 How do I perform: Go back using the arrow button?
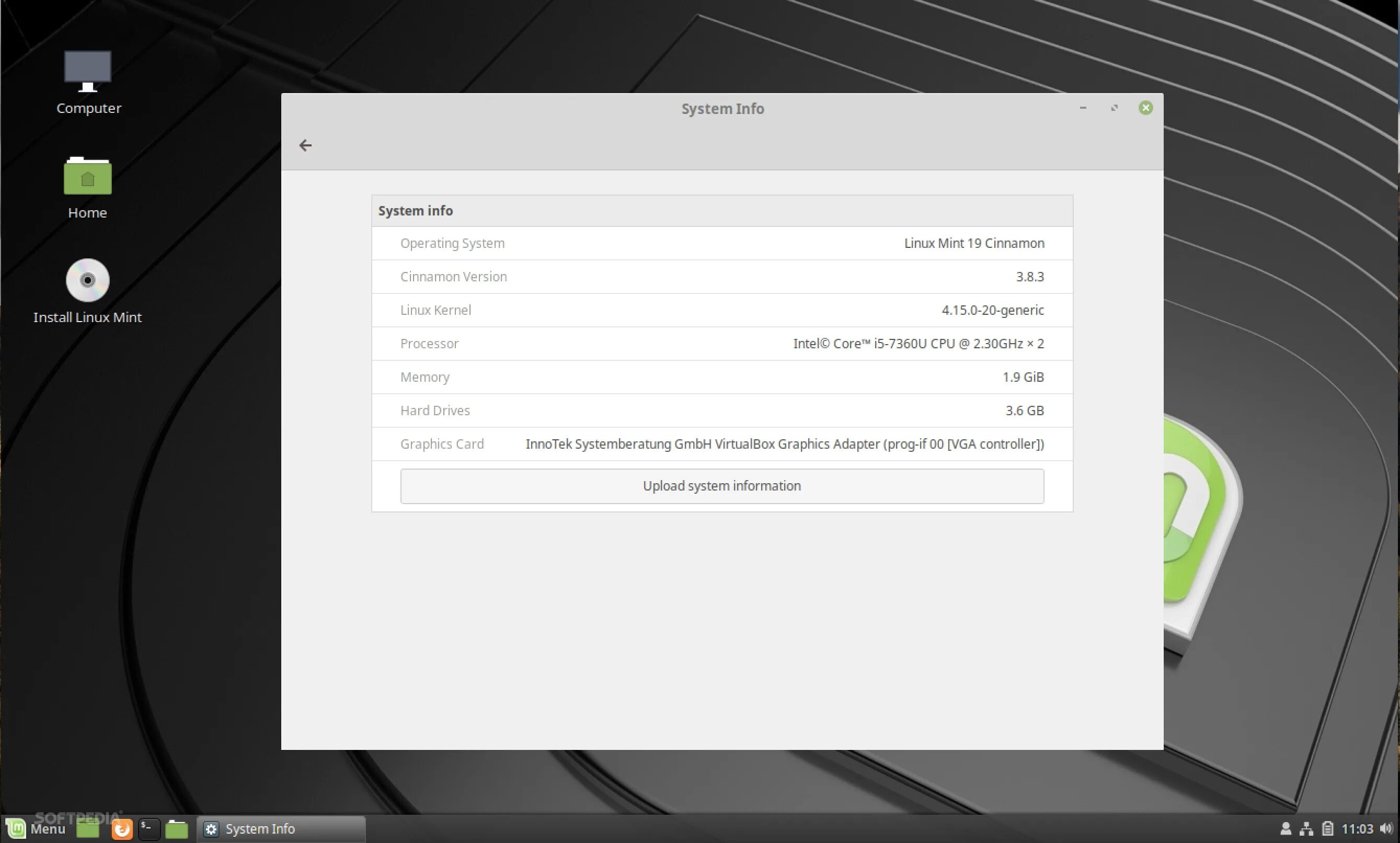[305, 145]
